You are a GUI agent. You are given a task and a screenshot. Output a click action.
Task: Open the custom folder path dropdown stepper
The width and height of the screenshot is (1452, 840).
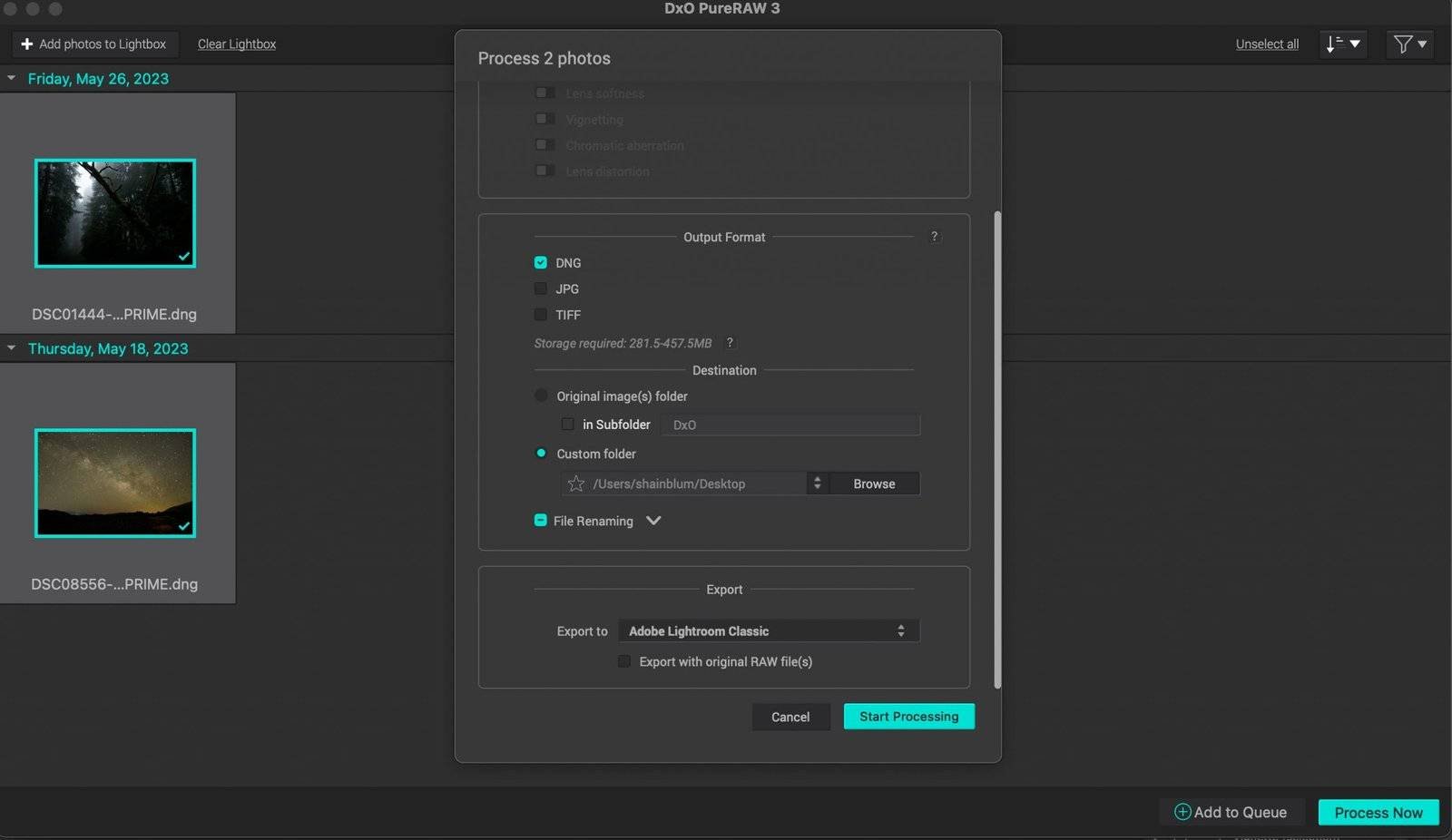point(817,483)
